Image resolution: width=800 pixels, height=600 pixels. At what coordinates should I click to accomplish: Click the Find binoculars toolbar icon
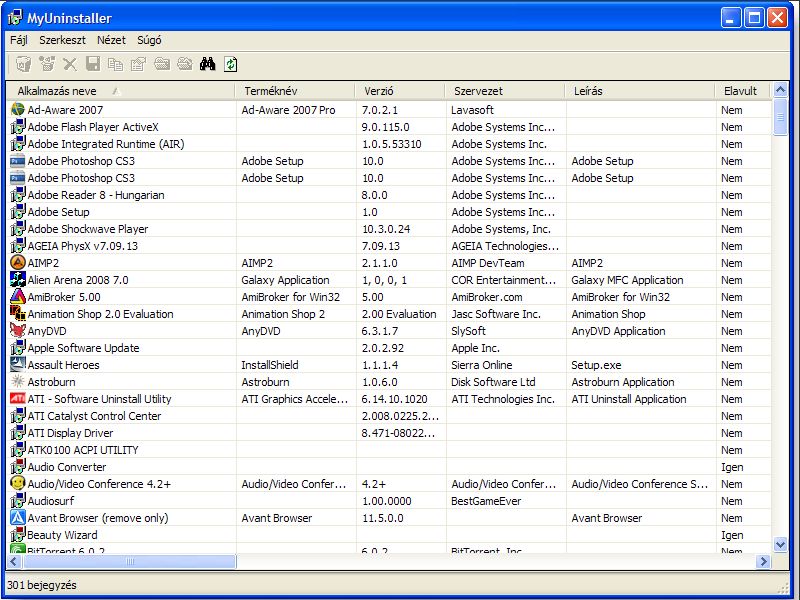pyautogui.click(x=207, y=64)
